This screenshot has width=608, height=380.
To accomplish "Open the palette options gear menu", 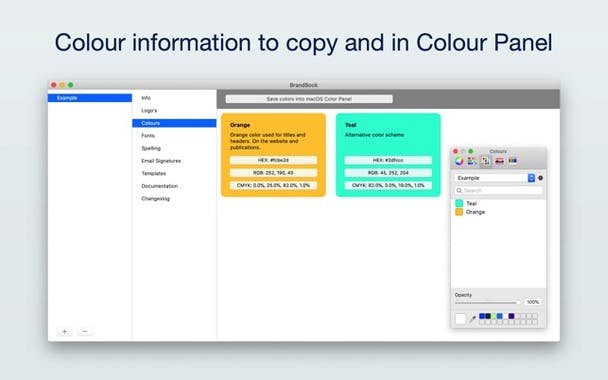I will tap(541, 178).
